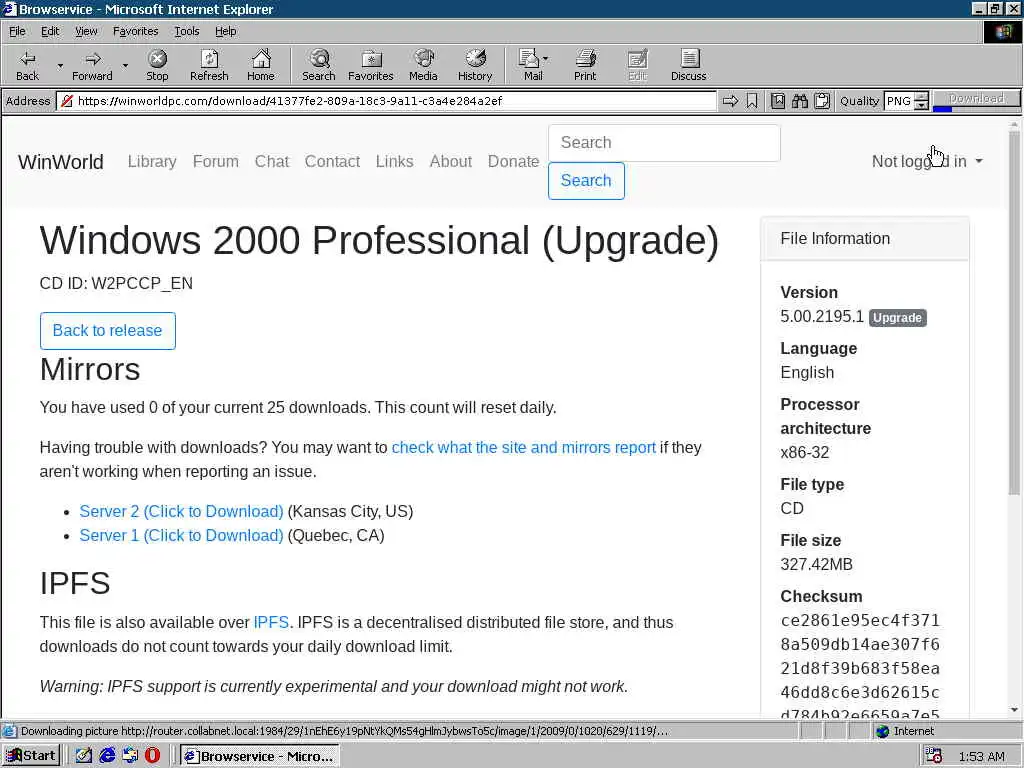Refresh the current page
The height and width of the screenshot is (768, 1024).
209,65
